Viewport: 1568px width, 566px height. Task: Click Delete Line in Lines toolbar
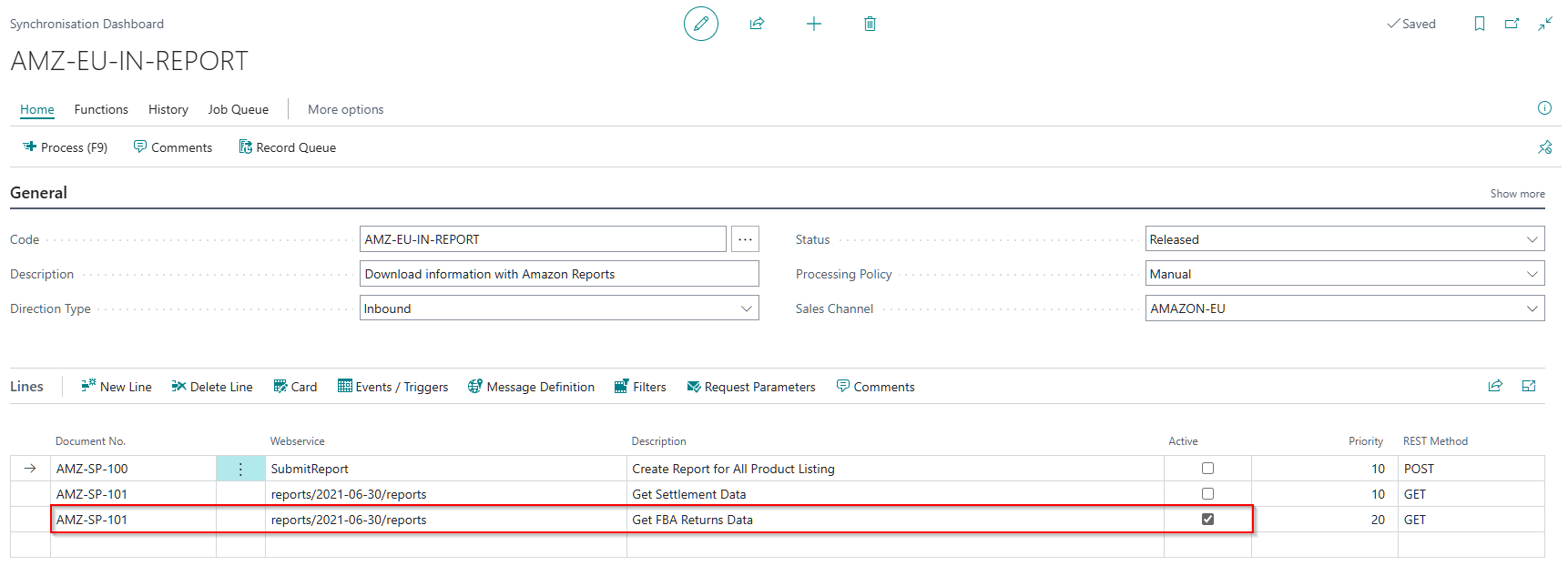tap(212, 387)
